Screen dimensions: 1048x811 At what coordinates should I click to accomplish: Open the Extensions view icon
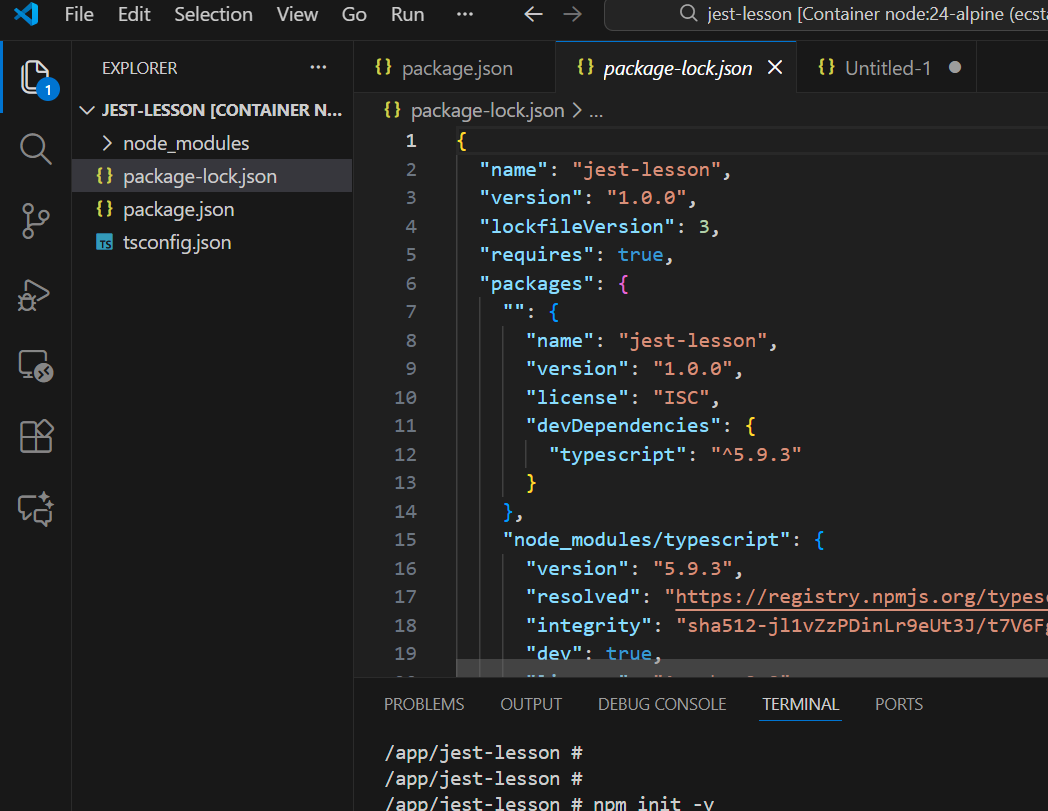coord(35,437)
